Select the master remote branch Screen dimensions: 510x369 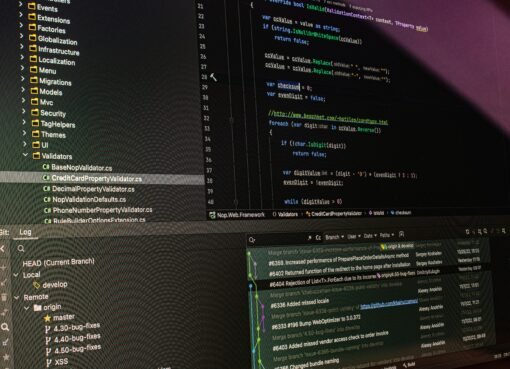(64, 317)
